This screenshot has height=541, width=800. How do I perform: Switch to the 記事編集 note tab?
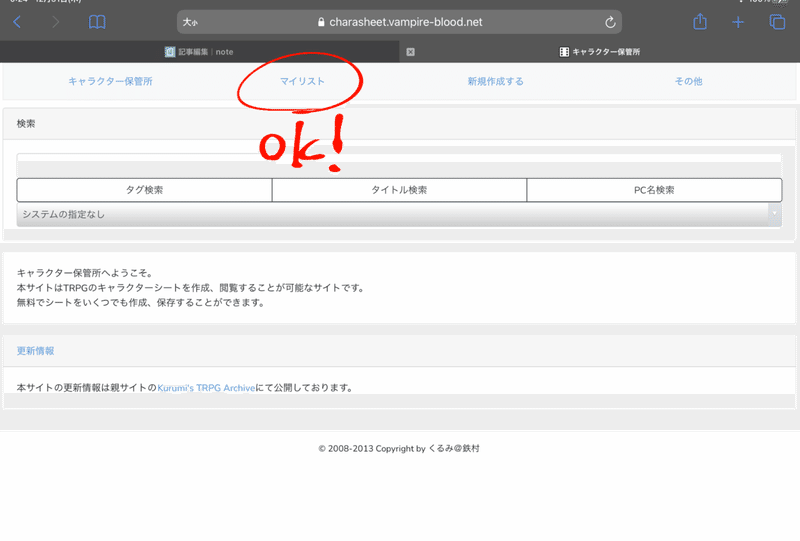[x=199, y=52]
